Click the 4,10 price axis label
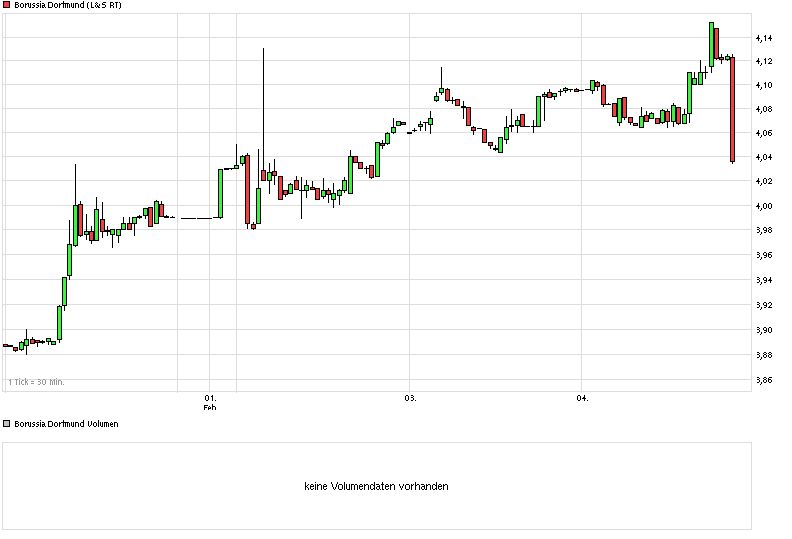The height and width of the screenshot is (539, 792). (764, 85)
